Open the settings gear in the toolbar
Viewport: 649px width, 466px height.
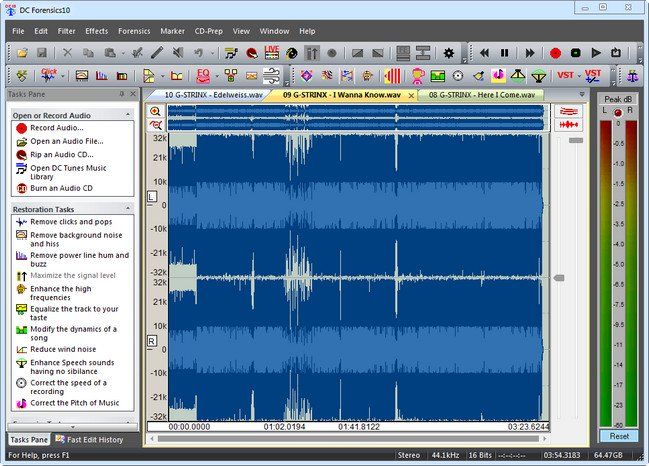click(x=448, y=52)
